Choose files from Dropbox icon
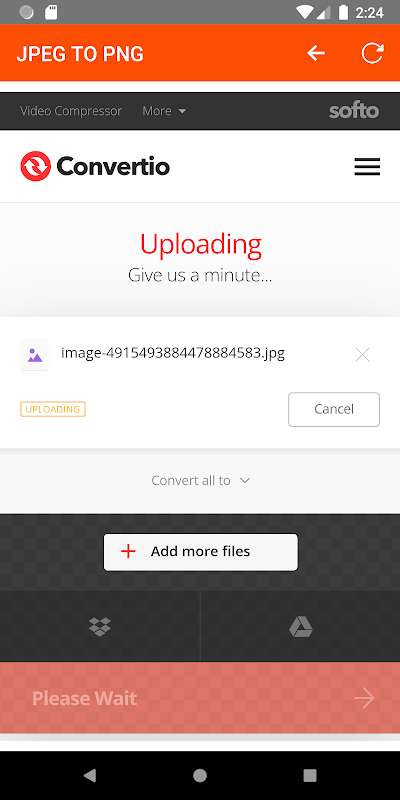Image resolution: width=400 pixels, height=800 pixels. 100,626
